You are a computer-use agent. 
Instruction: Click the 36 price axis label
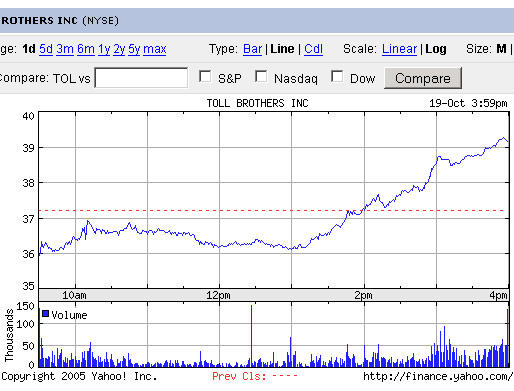28,254
